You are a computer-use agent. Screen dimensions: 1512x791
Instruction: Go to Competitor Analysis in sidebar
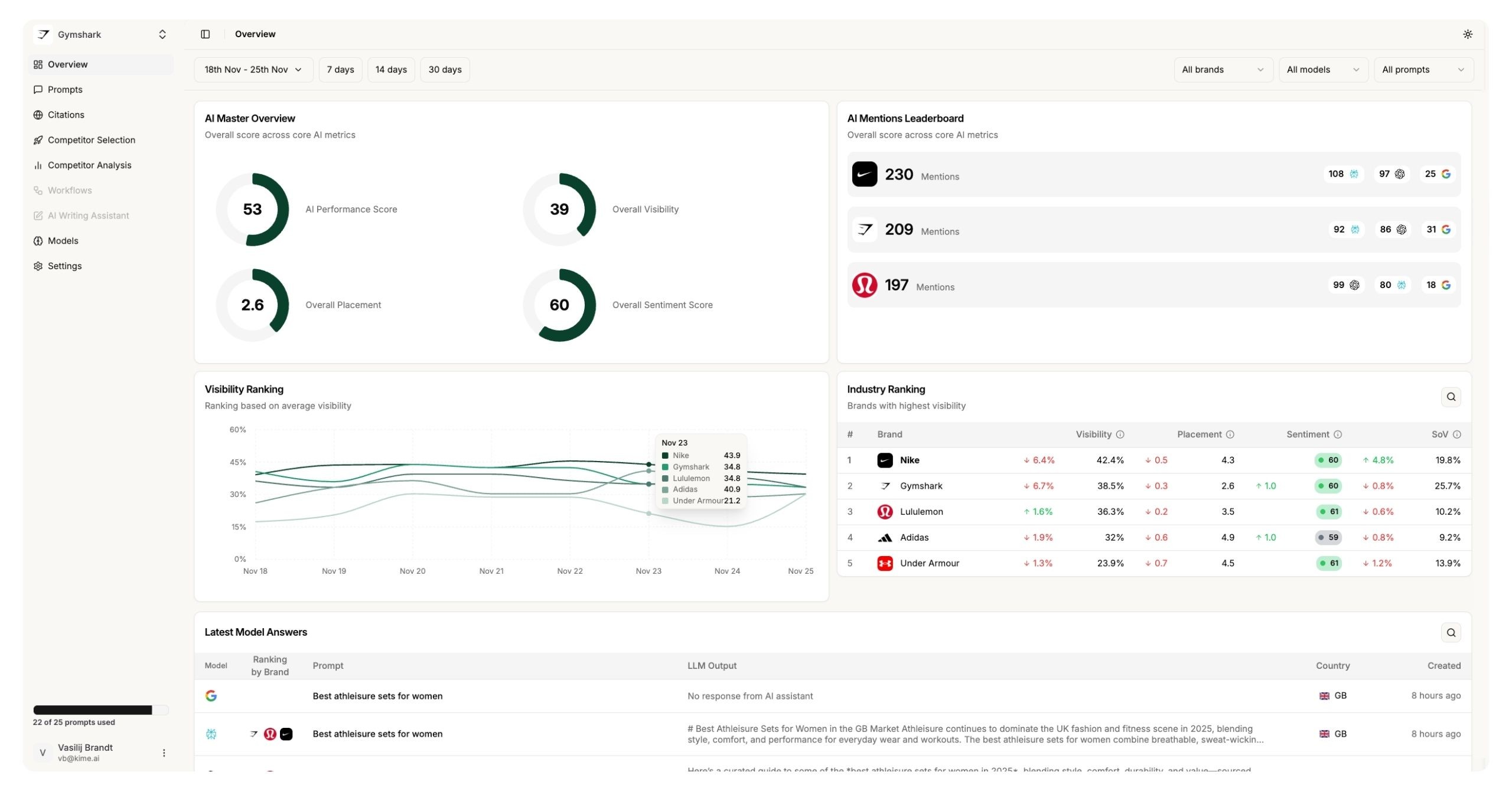coord(89,165)
